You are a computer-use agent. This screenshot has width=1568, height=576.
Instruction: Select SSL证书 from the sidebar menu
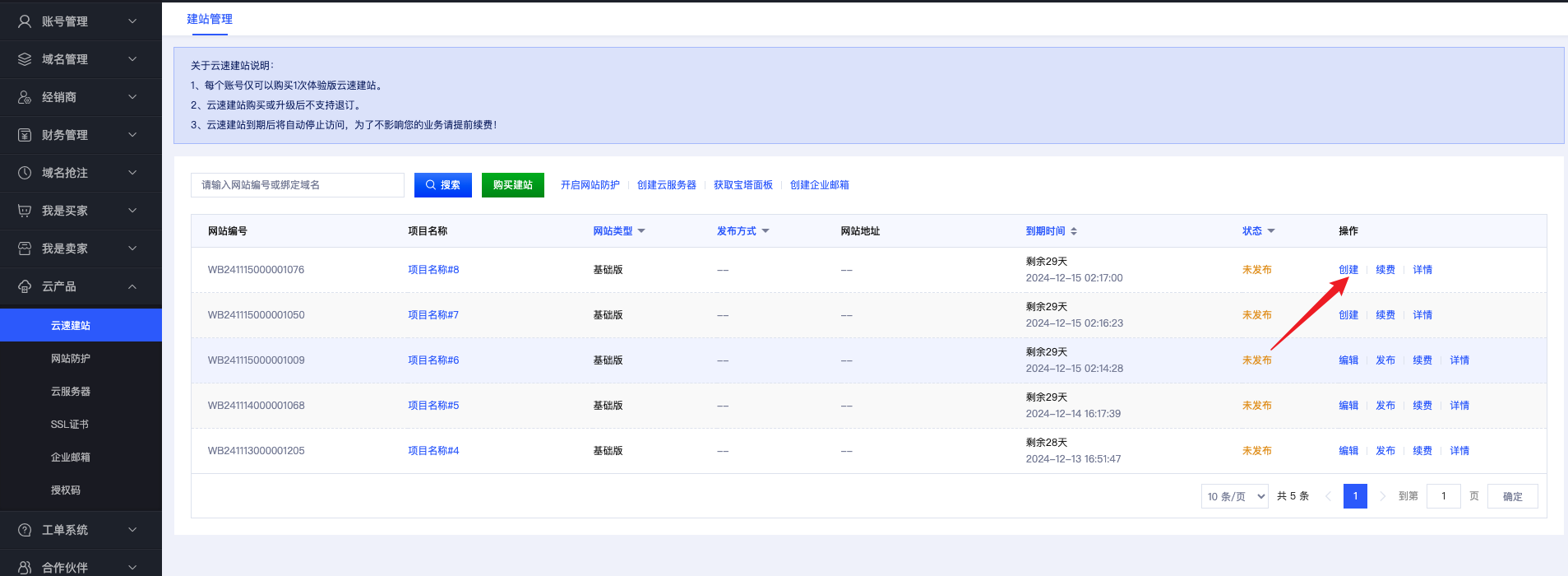[70, 425]
